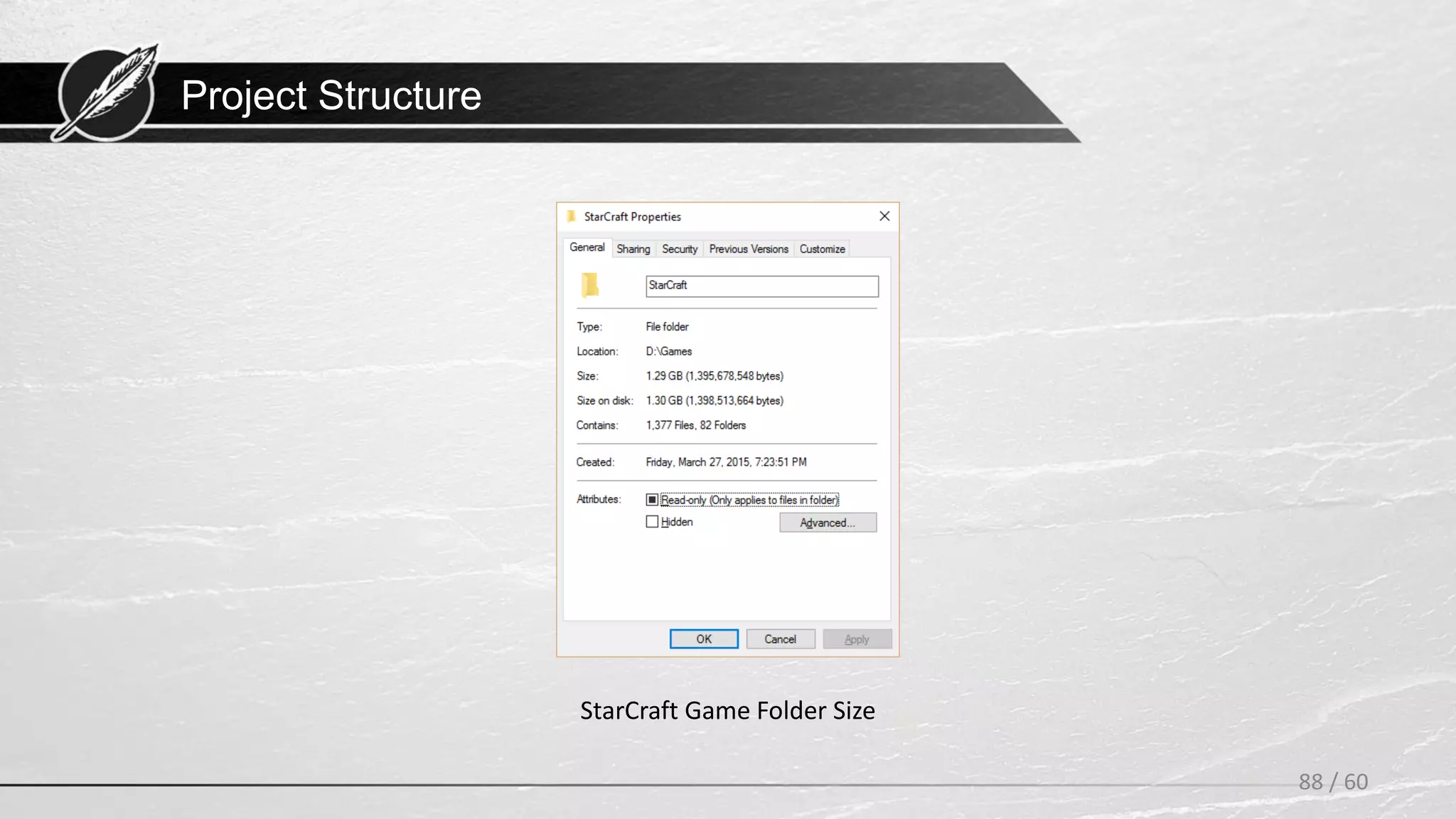Click the 'Size on disk:' label
1456x819 pixels.
click(x=604, y=401)
